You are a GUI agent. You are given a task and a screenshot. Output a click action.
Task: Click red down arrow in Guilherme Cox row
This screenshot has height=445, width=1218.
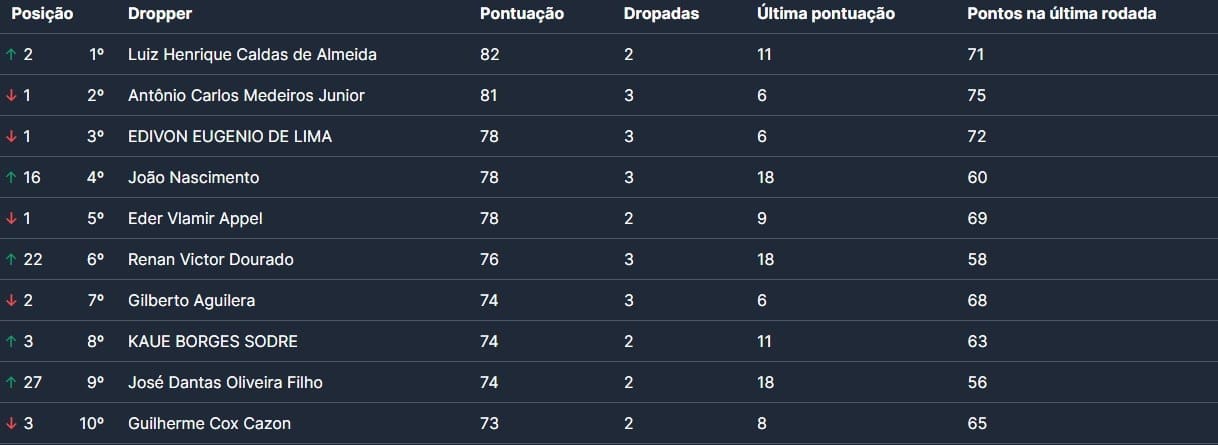coord(11,423)
